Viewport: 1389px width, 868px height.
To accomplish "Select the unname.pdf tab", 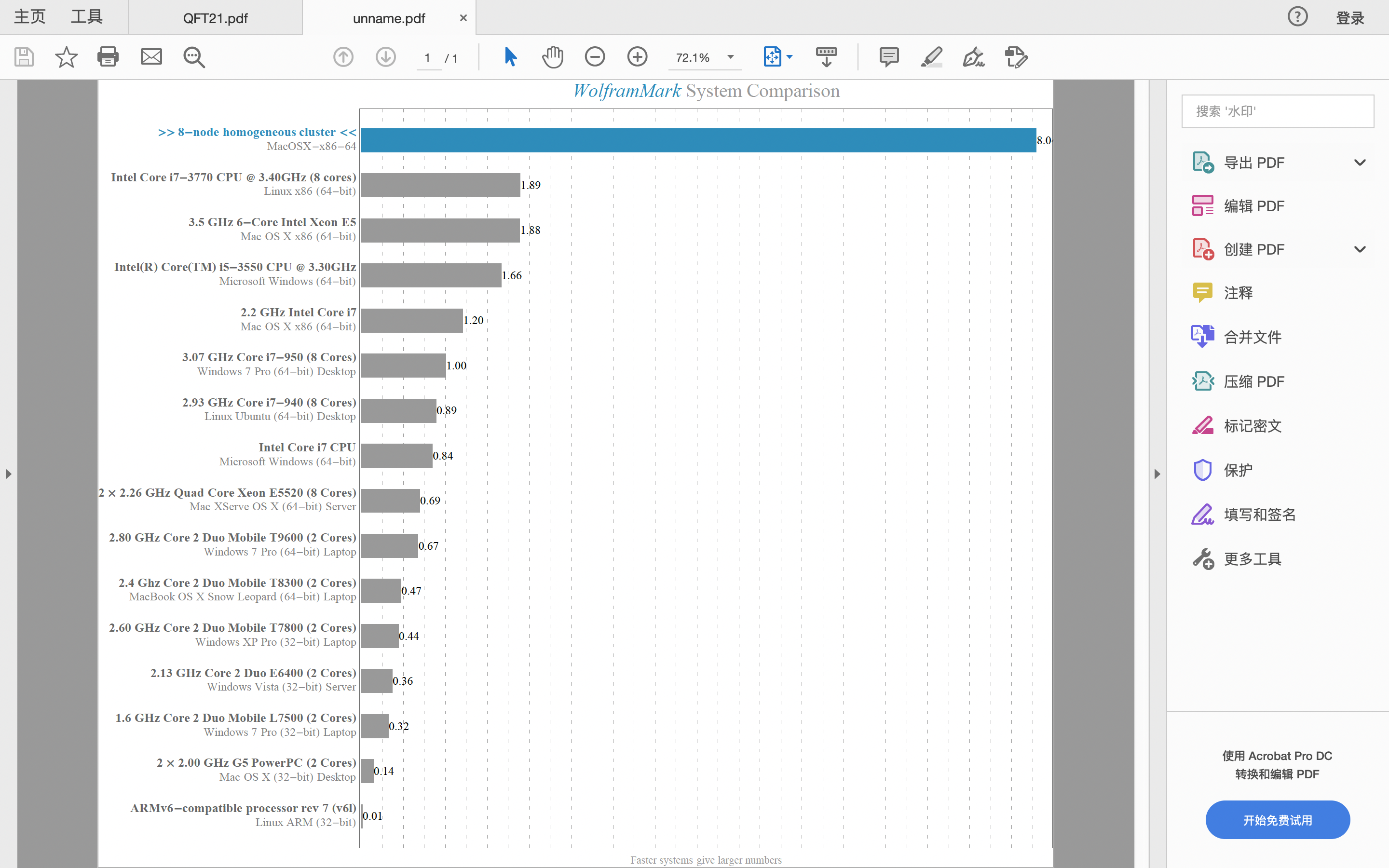I will click(x=389, y=18).
